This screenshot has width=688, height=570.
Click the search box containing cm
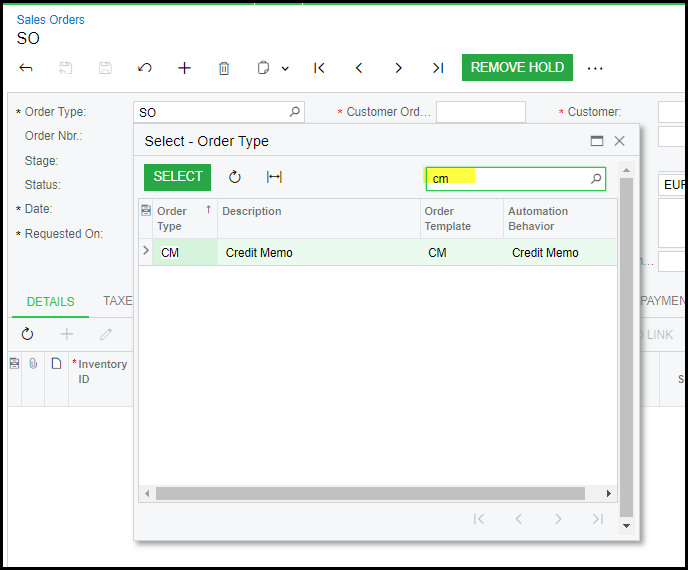click(508, 179)
